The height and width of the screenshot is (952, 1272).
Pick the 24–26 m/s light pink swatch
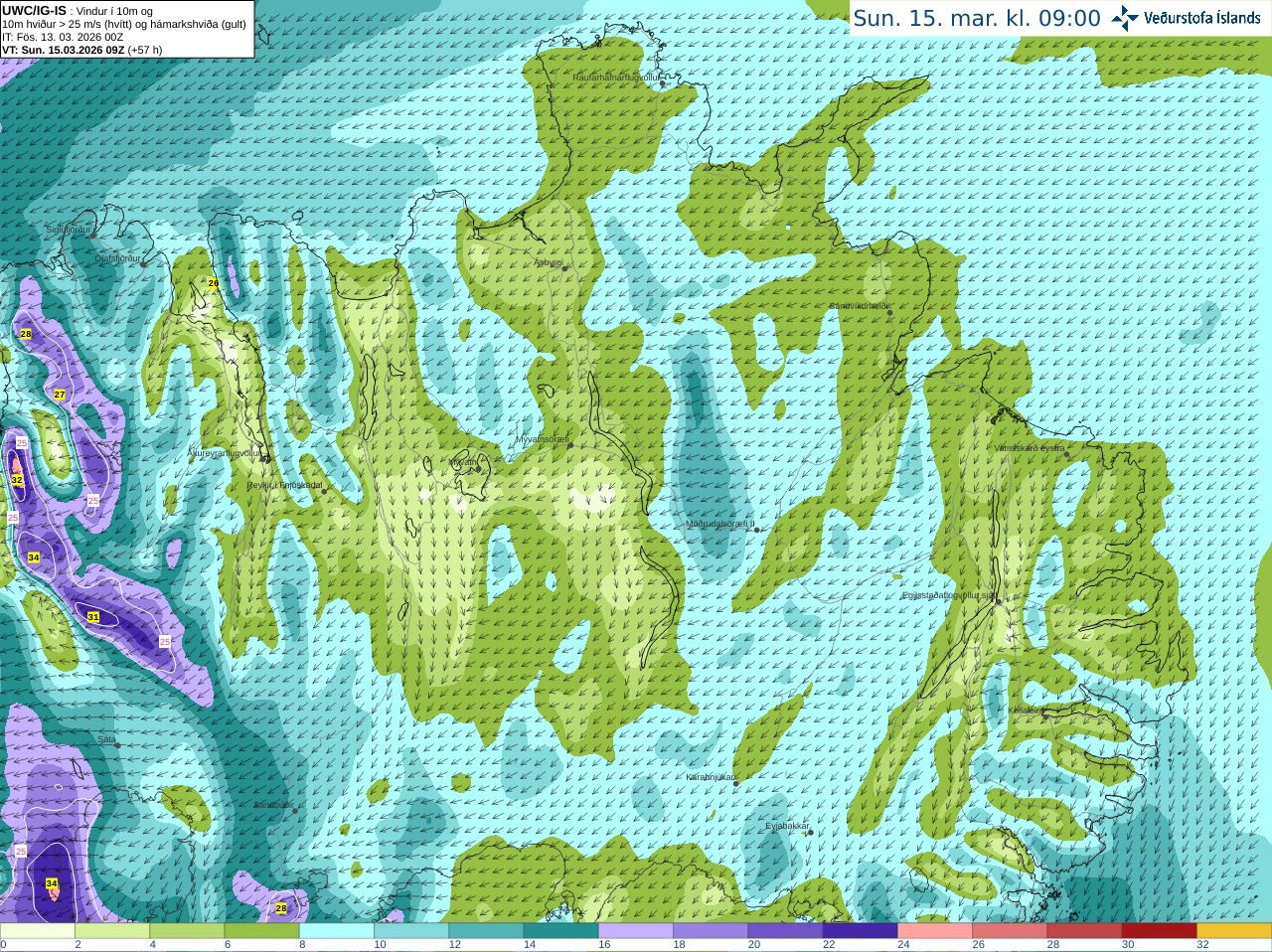935,931
